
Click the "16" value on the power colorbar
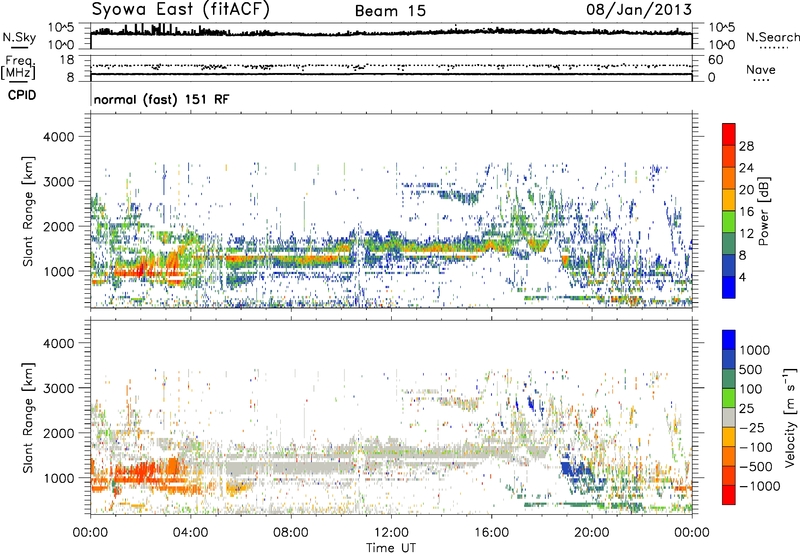pos(746,212)
